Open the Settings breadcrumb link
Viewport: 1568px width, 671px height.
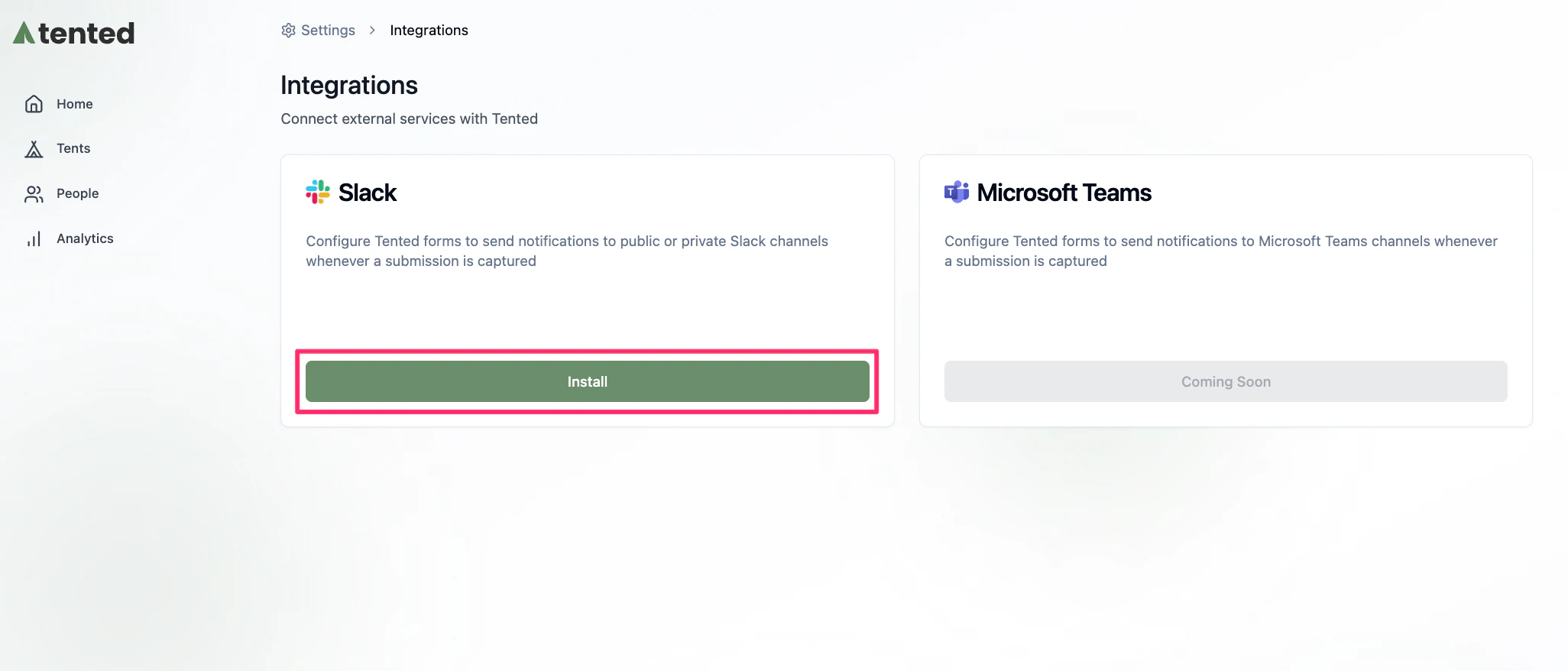tap(328, 30)
